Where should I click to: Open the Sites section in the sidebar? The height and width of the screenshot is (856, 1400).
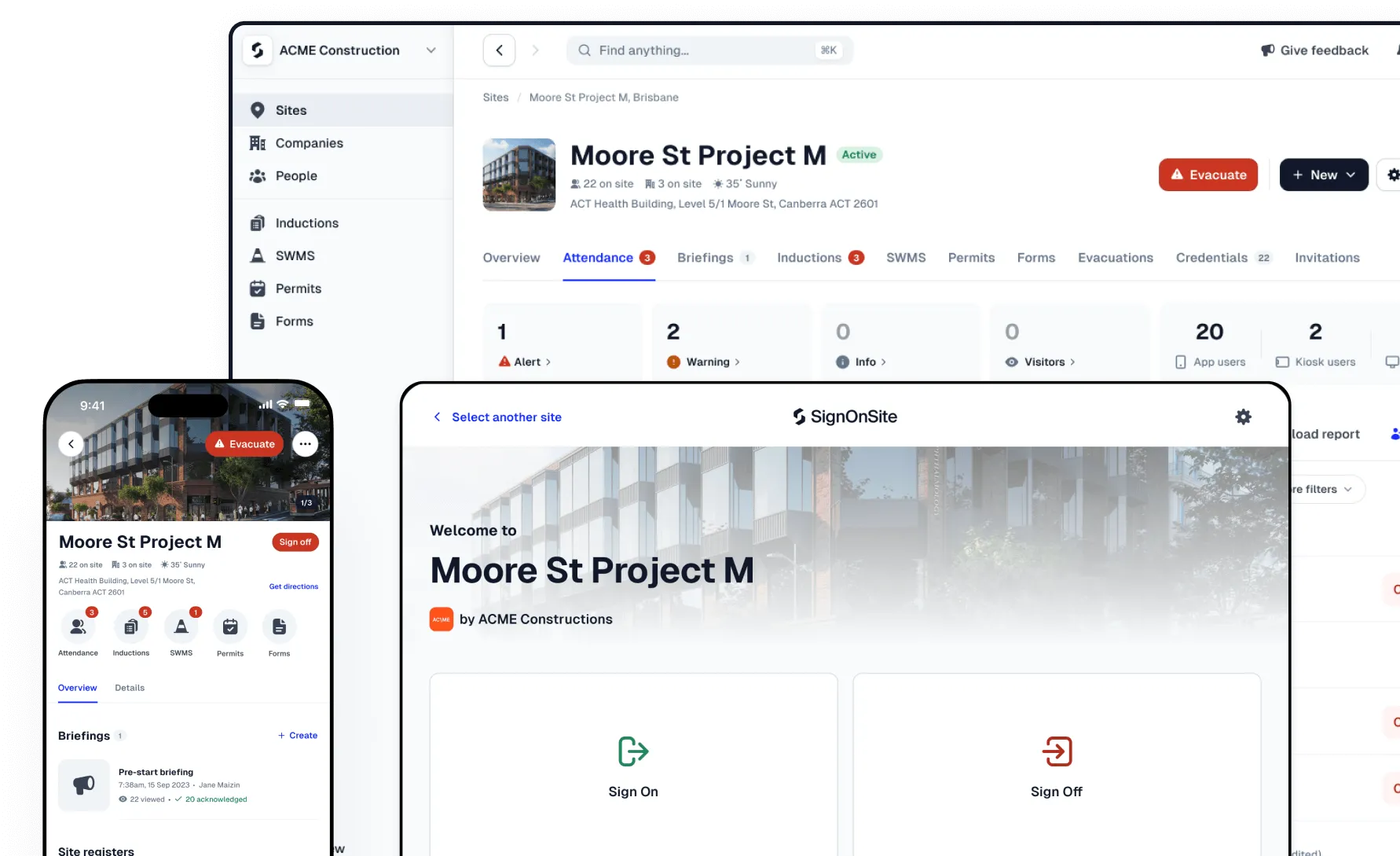[291, 110]
